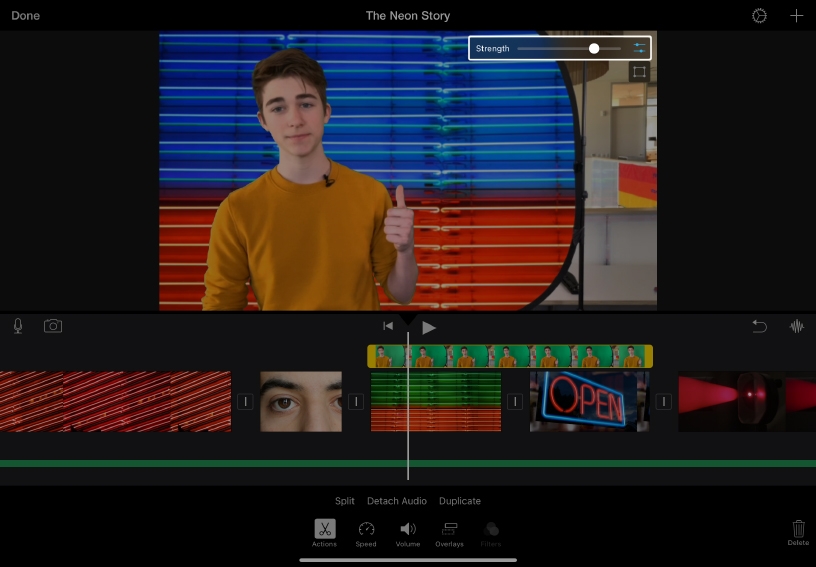Toggle the mask crop square icon
Screen dimensions: 816x567
pos(639,72)
